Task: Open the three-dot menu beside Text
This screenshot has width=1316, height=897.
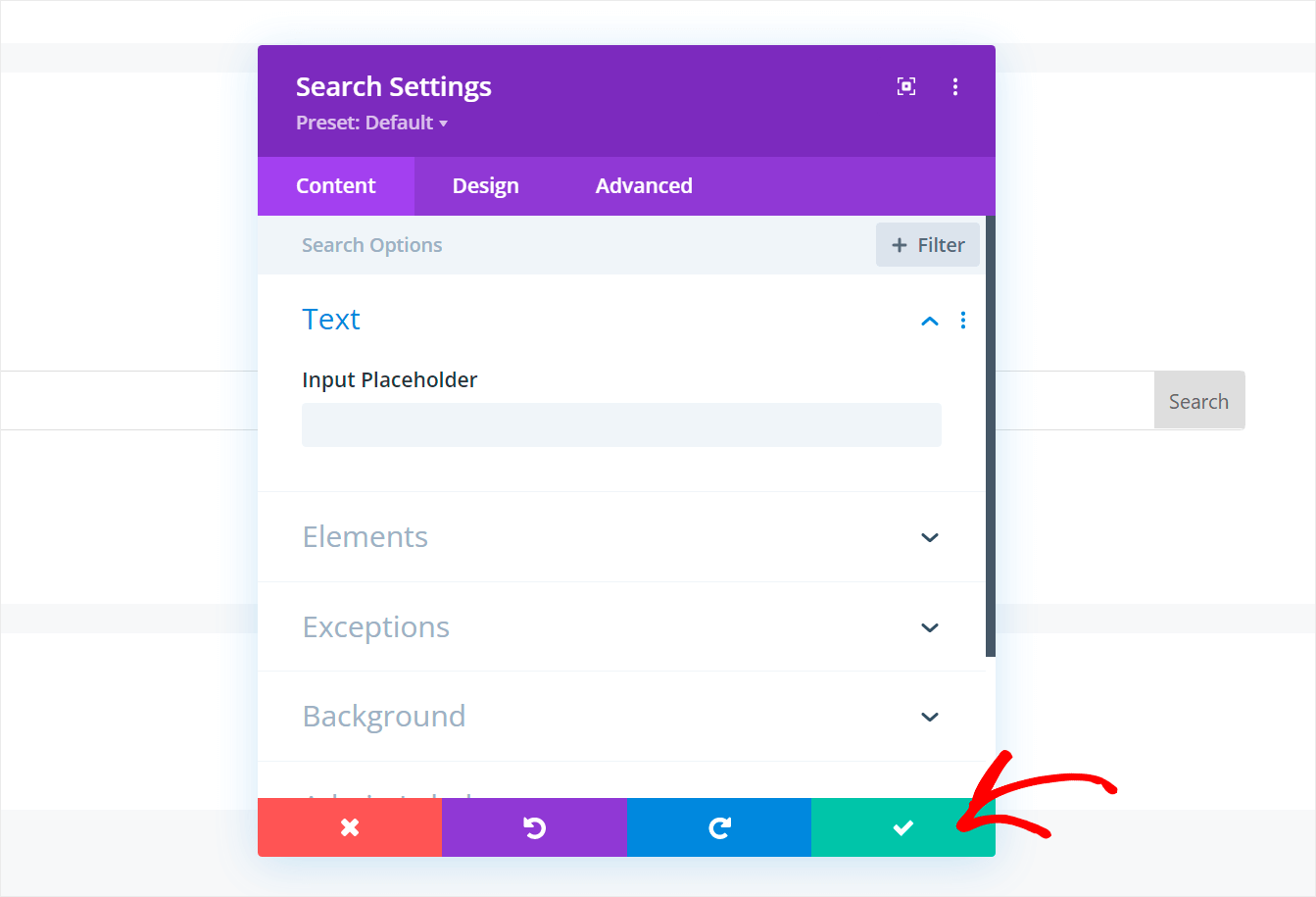Action: pos(962,320)
